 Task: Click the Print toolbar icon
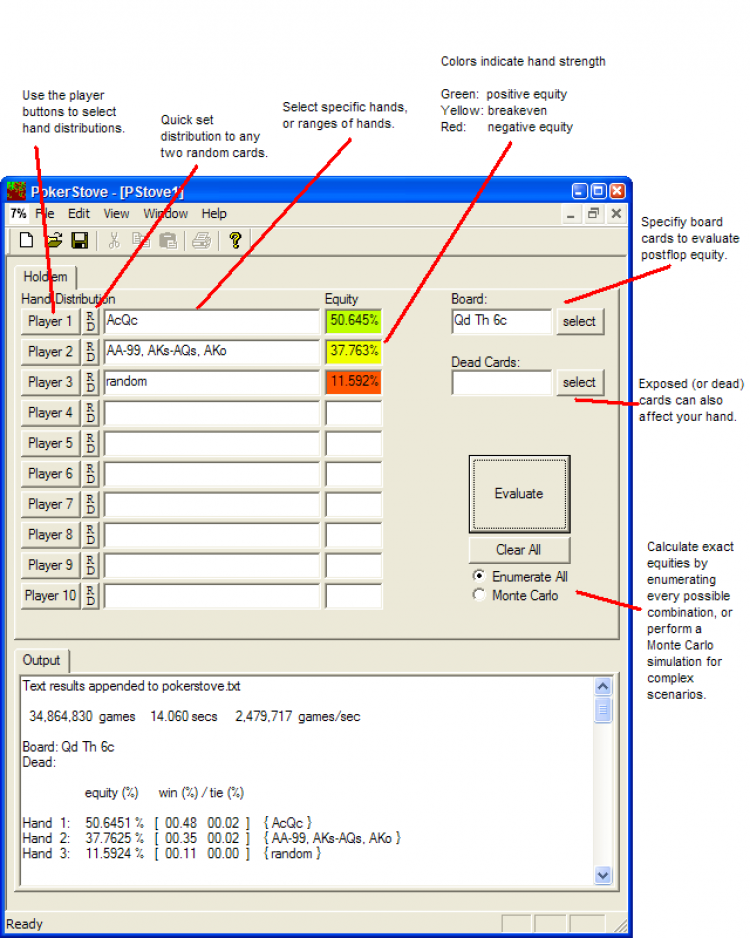pyautogui.click(x=202, y=240)
